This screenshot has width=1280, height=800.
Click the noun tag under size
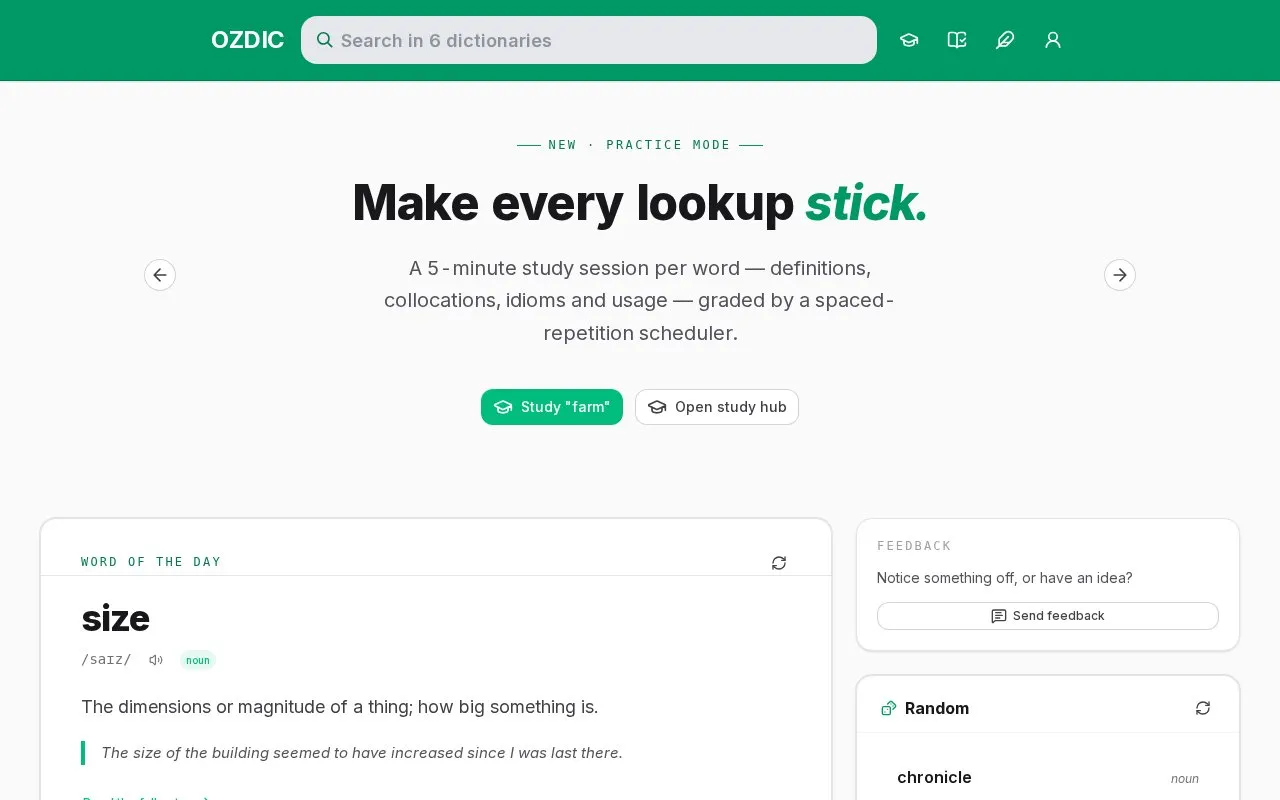tap(198, 660)
